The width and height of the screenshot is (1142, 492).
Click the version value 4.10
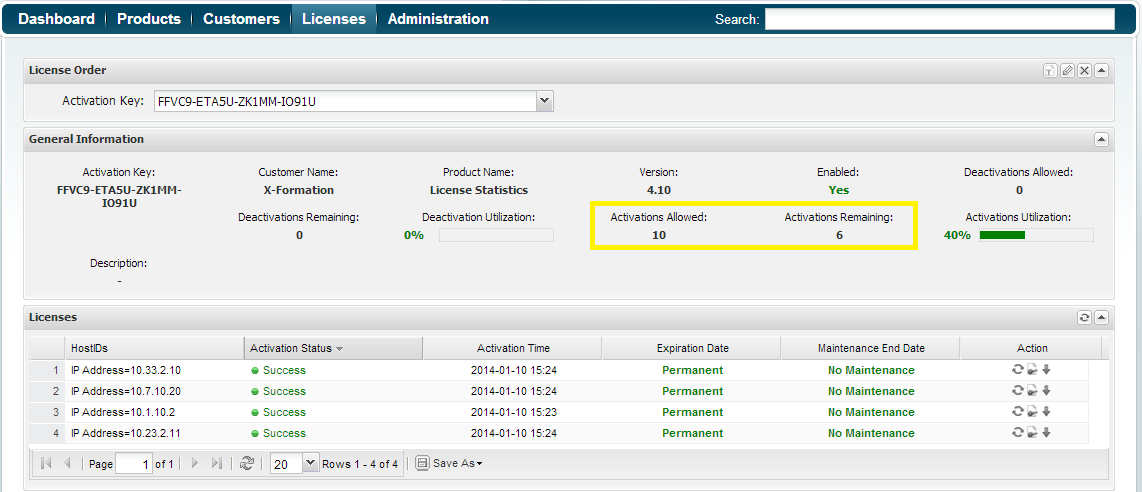(658, 190)
